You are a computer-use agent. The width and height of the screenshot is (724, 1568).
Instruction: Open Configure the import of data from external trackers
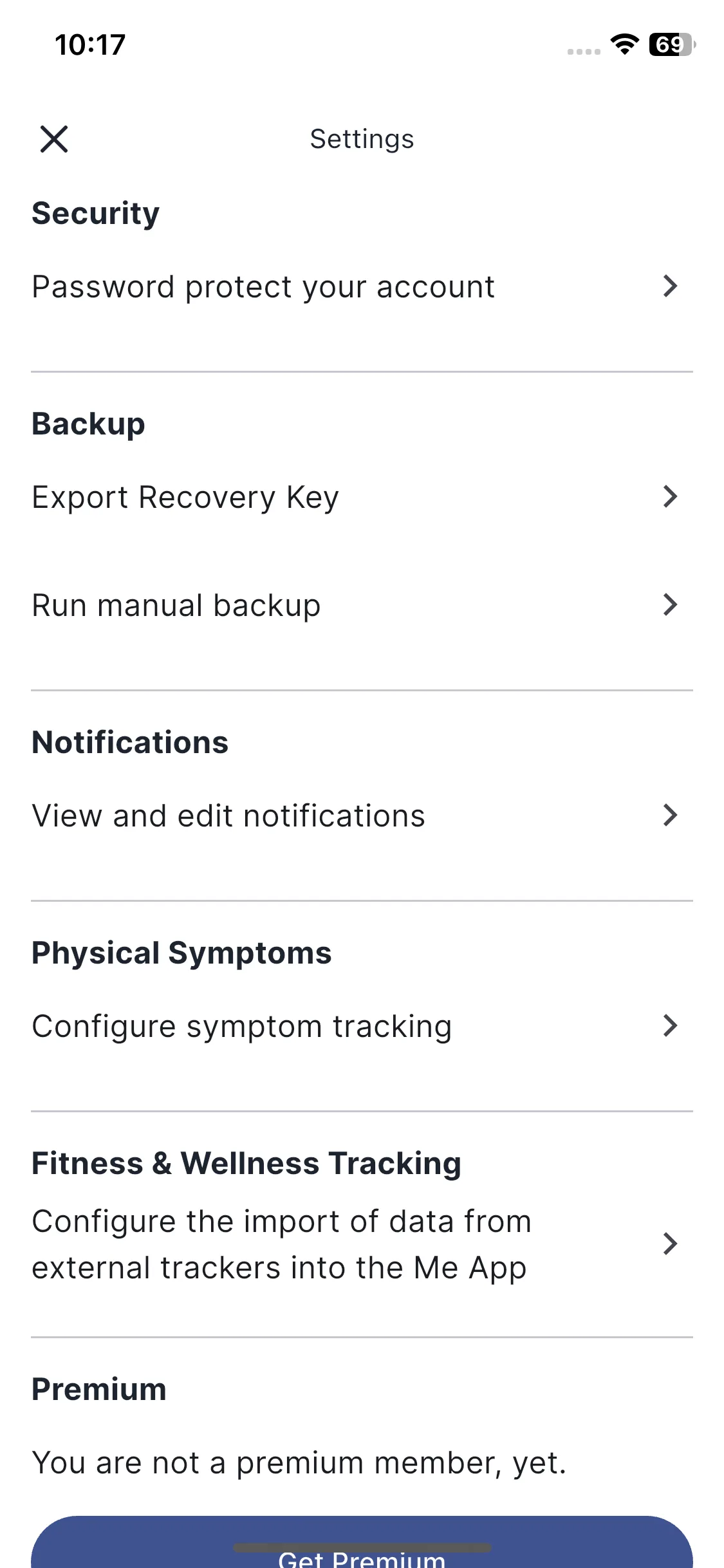tap(362, 1244)
